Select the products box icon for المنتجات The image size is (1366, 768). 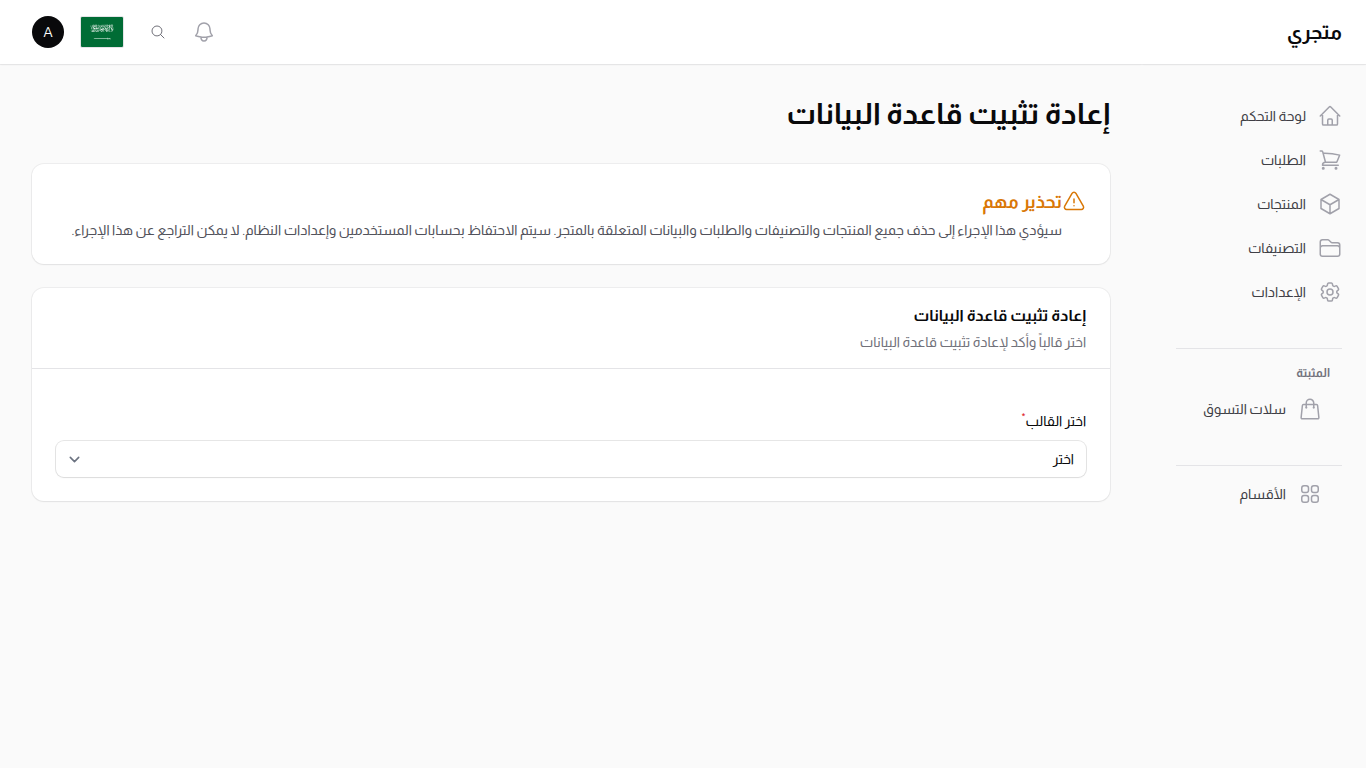pyautogui.click(x=1330, y=203)
